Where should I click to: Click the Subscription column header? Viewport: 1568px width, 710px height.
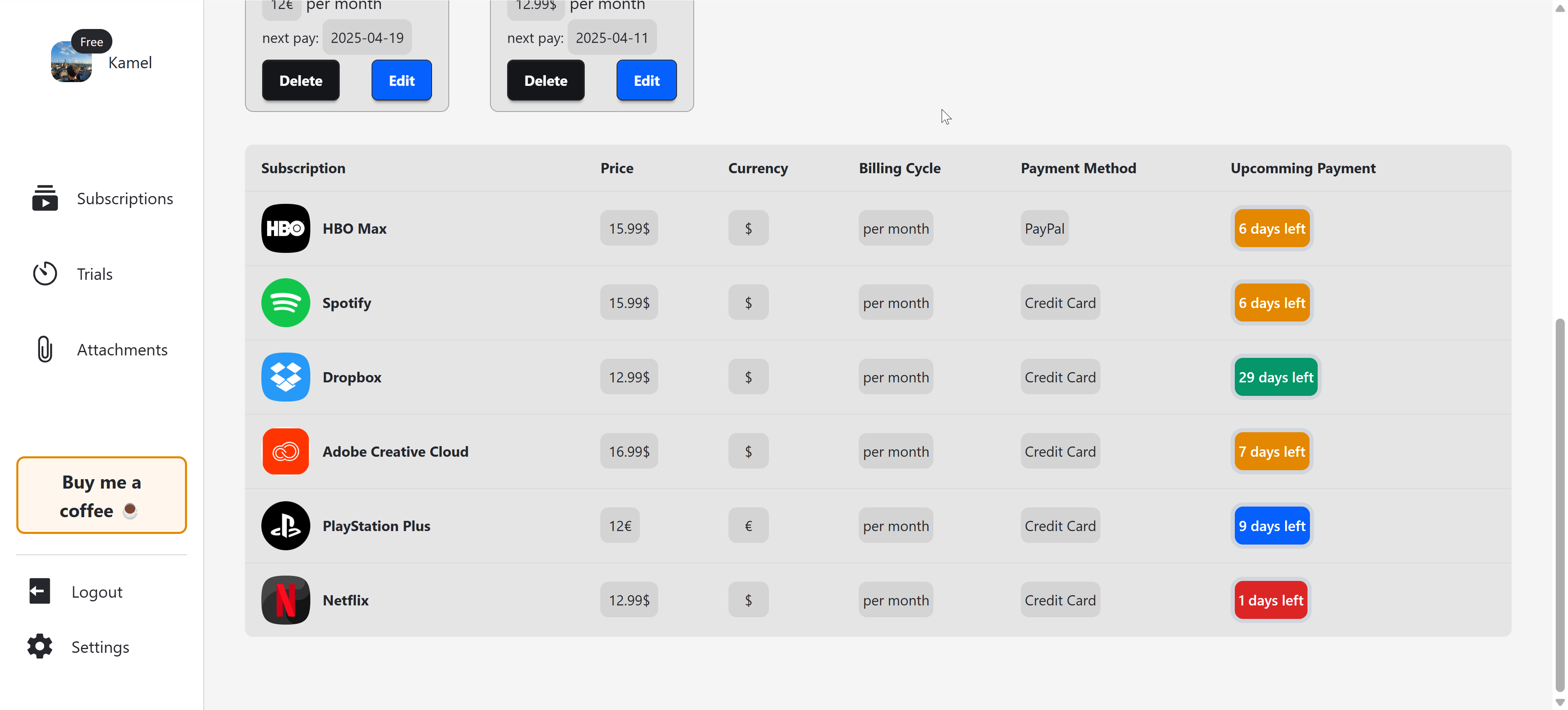tap(303, 168)
